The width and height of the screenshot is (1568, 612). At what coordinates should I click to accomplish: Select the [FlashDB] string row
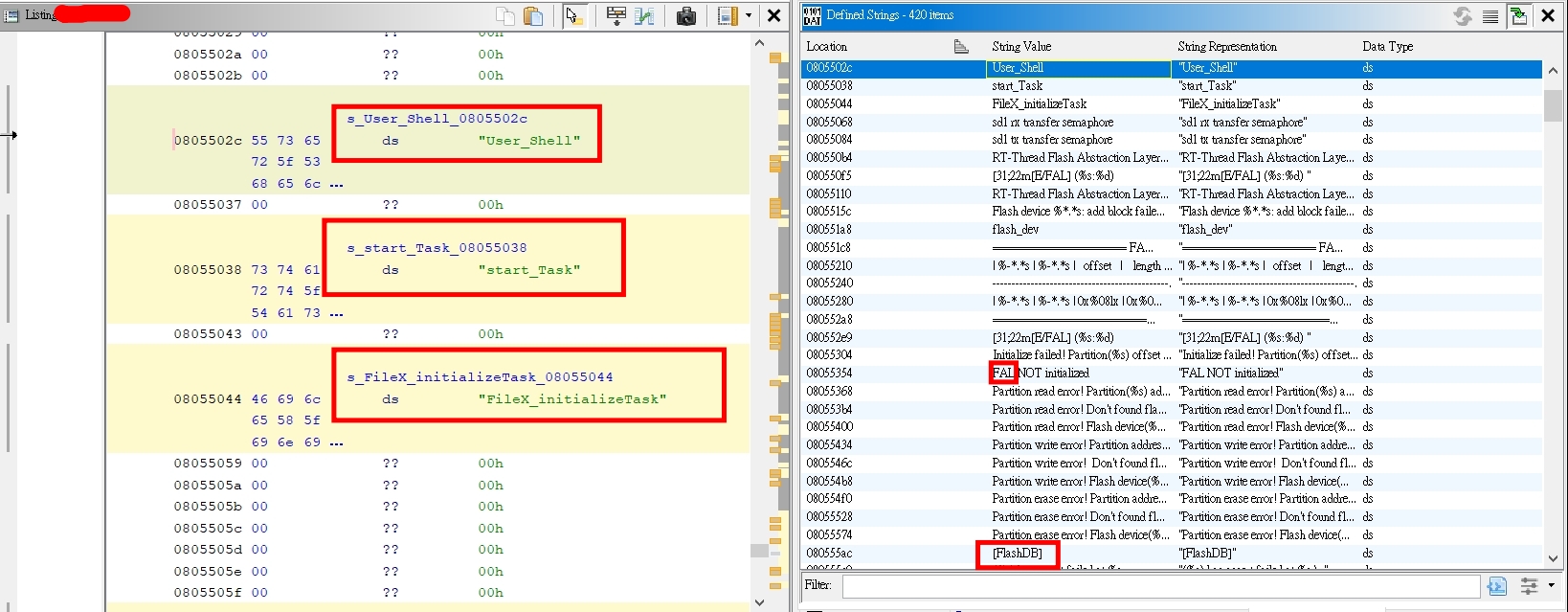[x=1172, y=553]
